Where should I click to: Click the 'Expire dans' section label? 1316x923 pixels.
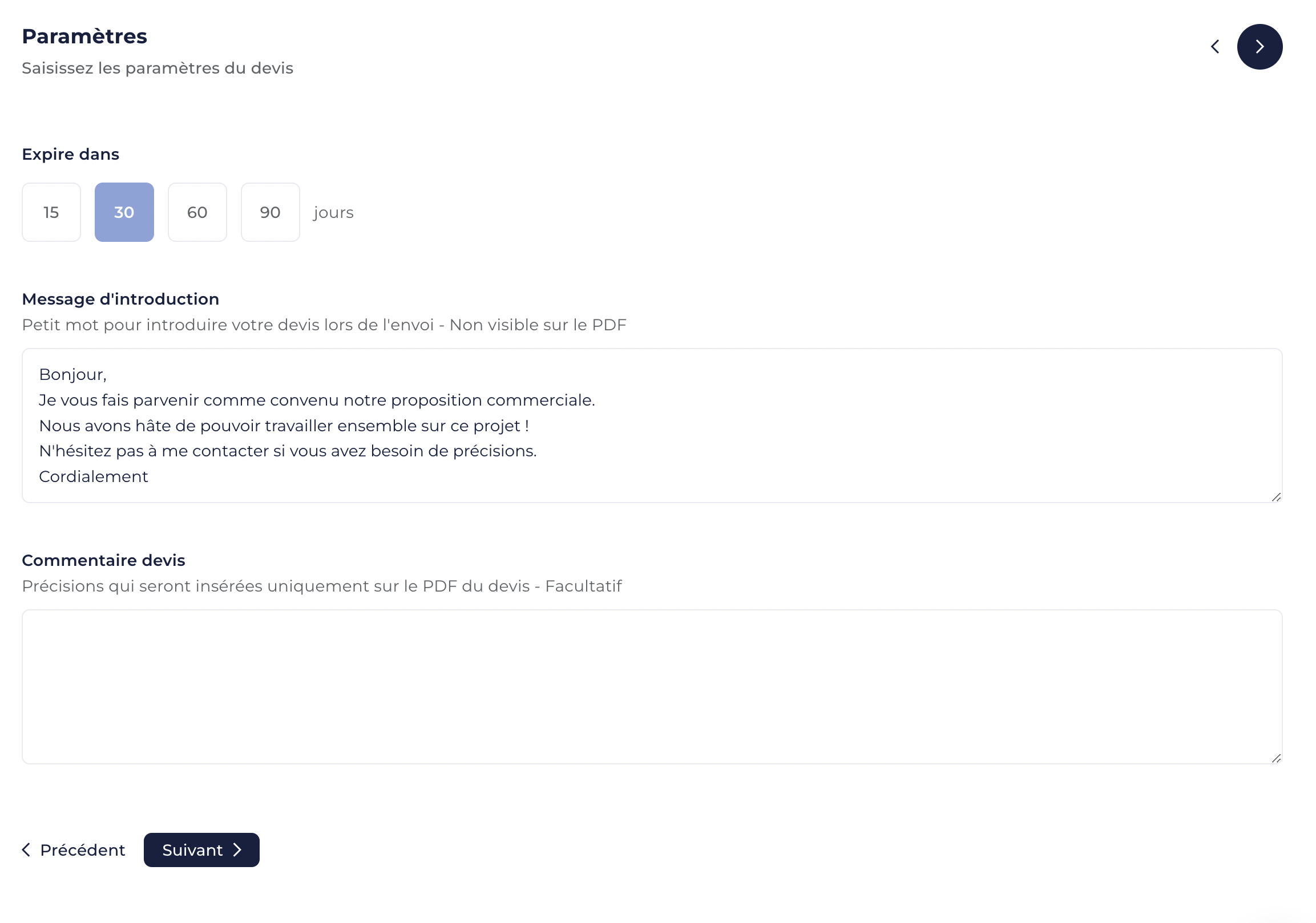pyautogui.click(x=71, y=154)
